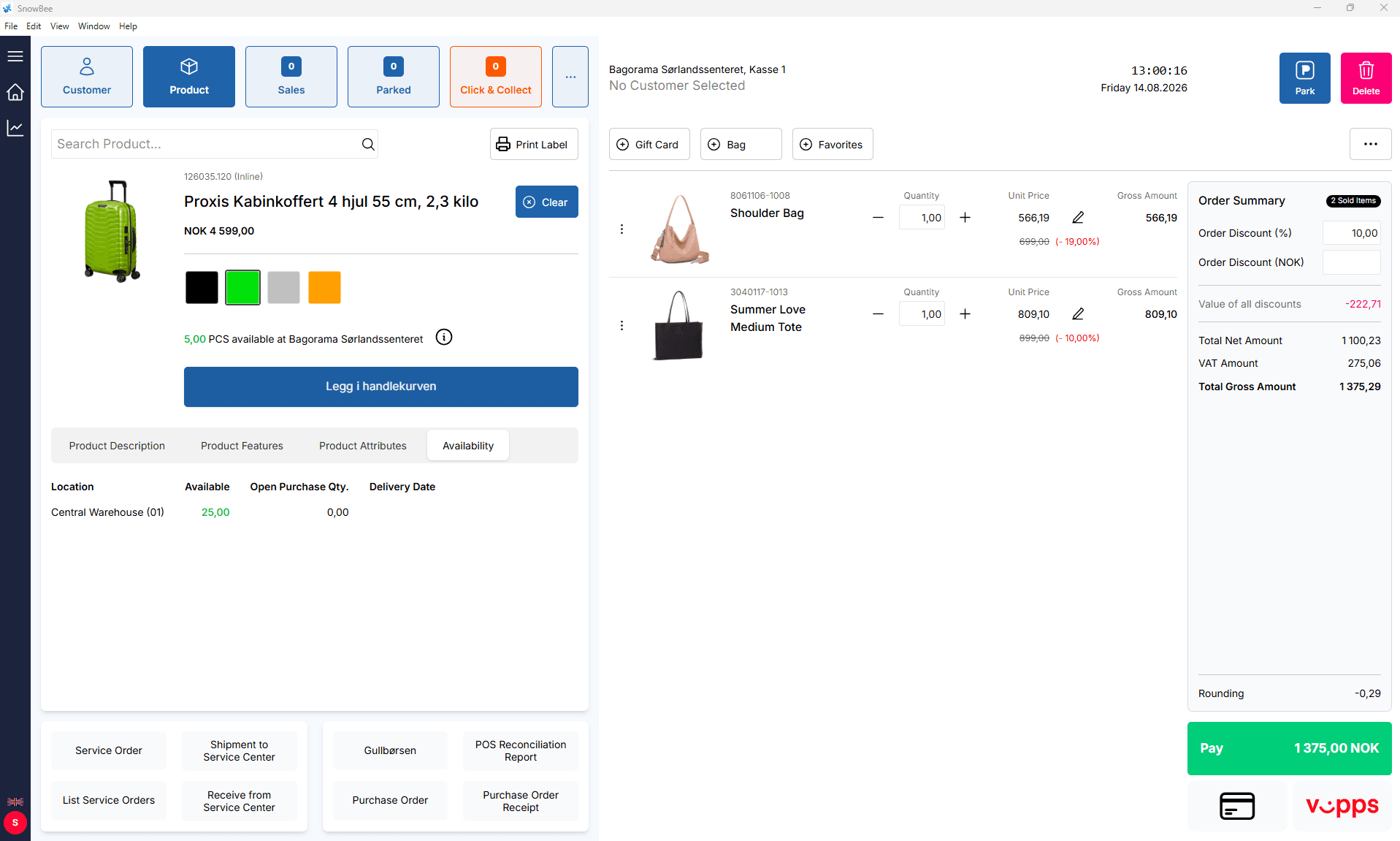The height and width of the screenshot is (841, 1400).
Task: Select the black color variant
Action: click(202, 287)
